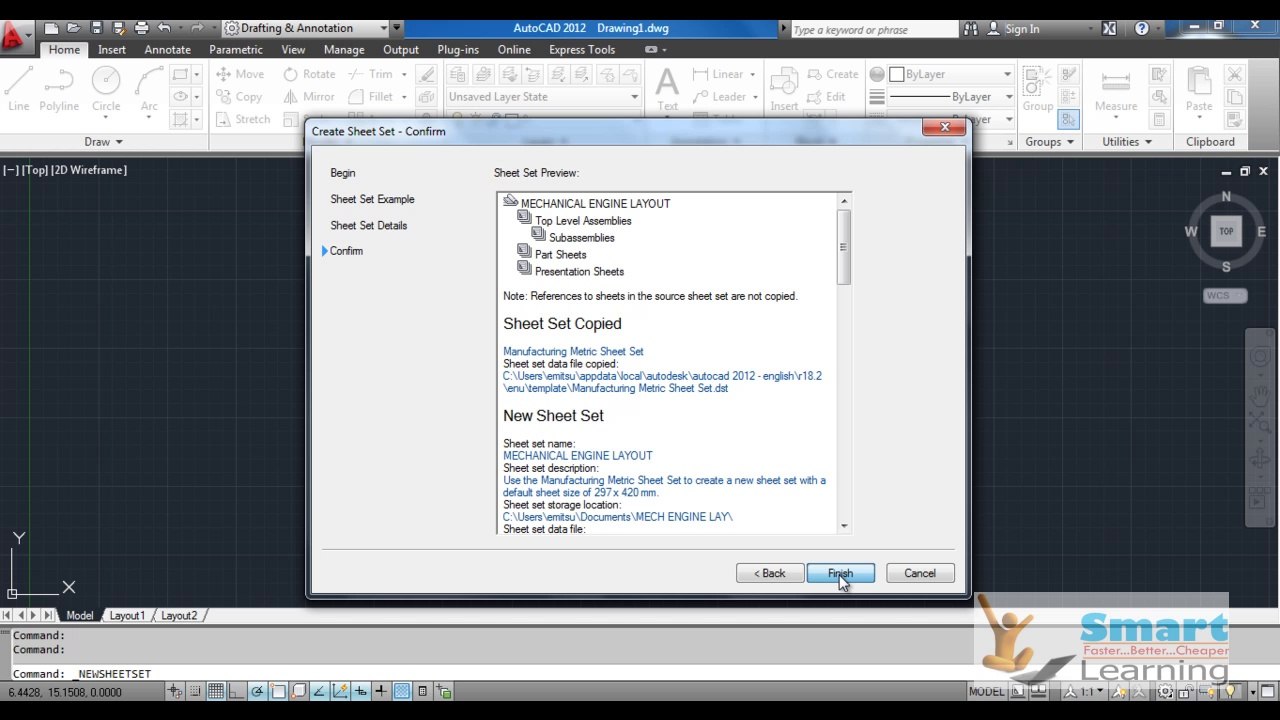The height and width of the screenshot is (720, 1280).
Task: Click the New file icon in quick access
Action: click(51, 28)
